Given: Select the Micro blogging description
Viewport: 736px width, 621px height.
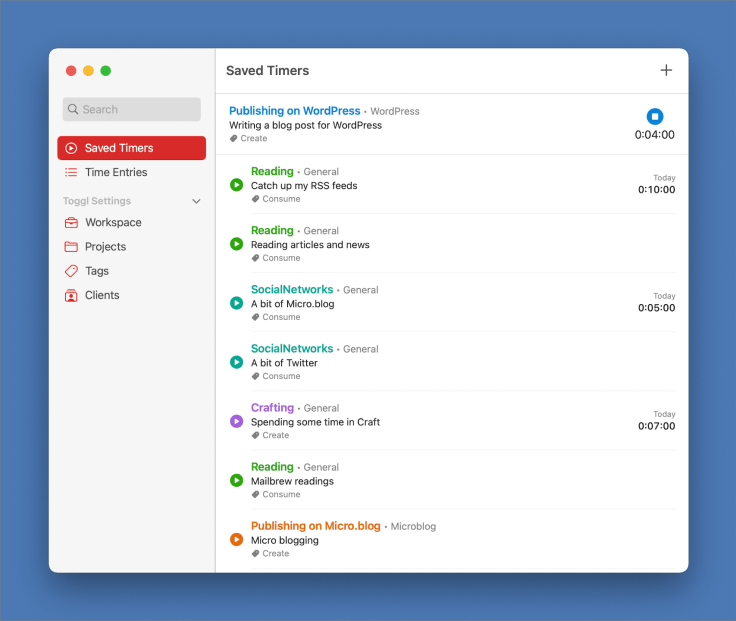Looking at the screenshot, I should [285, 541].
